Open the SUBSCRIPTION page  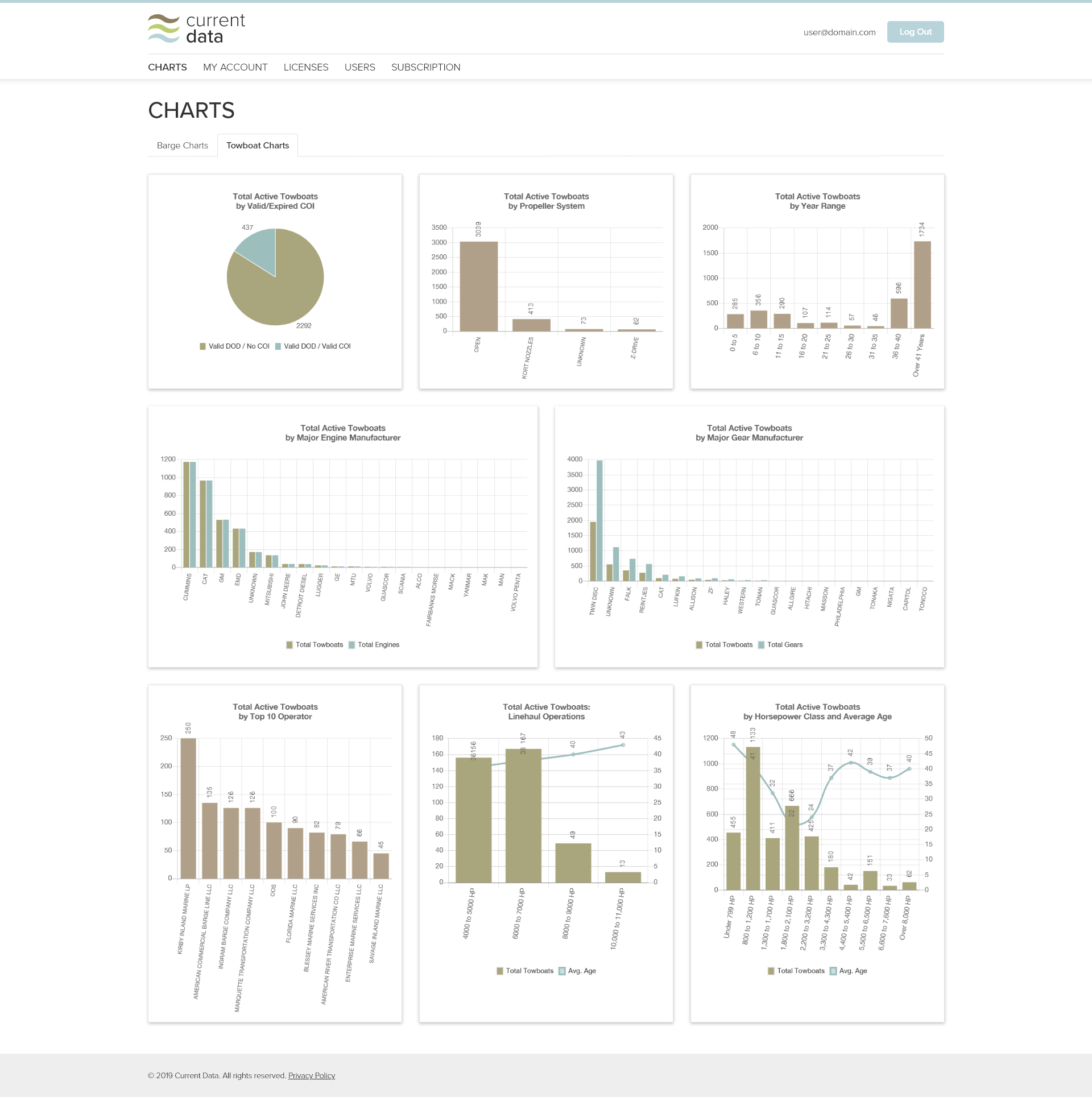(426, 67)
